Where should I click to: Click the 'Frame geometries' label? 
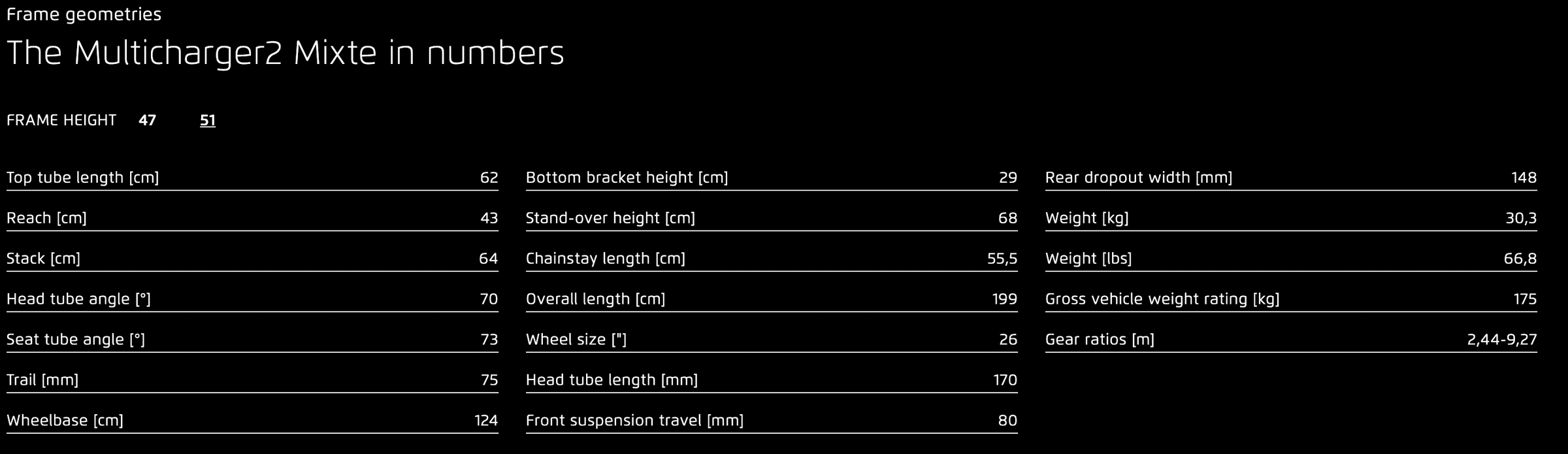click(84, 14)
